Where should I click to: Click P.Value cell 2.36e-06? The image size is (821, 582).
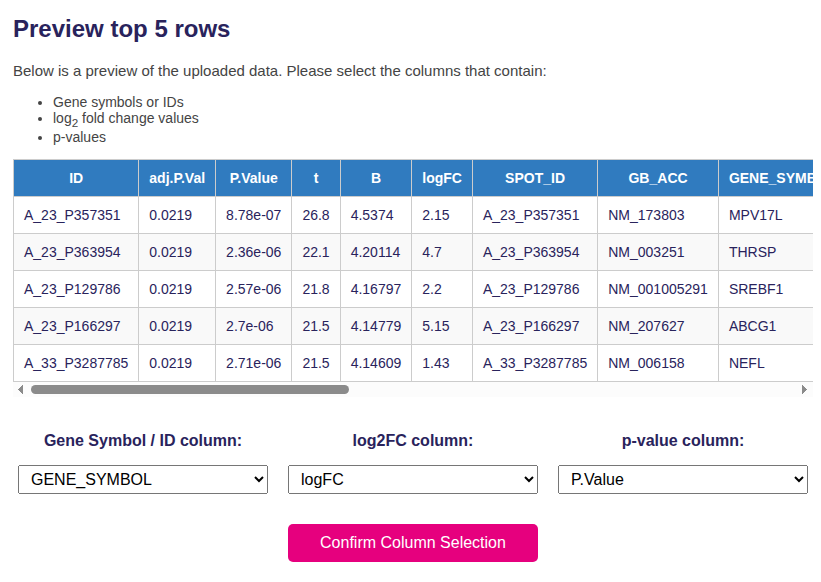tap(253, 252)
